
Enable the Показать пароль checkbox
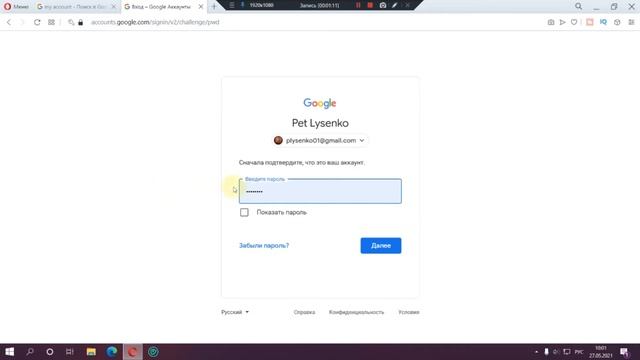[244, 212]
